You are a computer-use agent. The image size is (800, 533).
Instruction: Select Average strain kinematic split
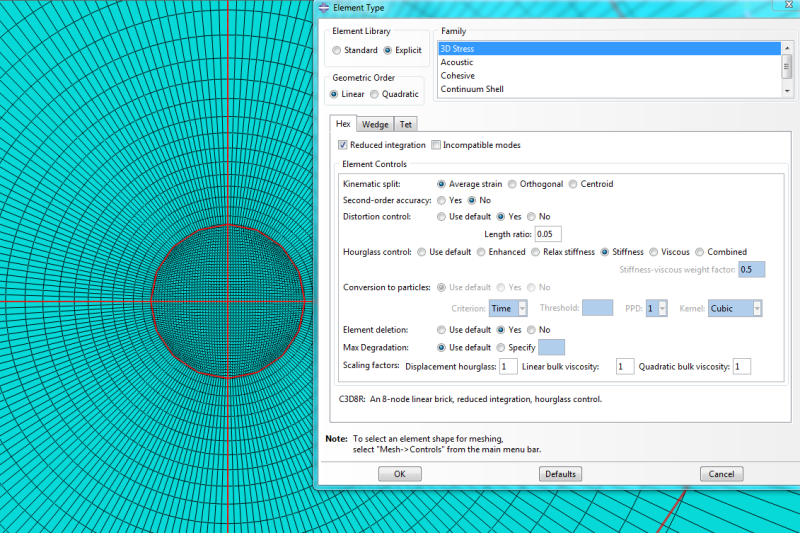(x=441, y=184)
